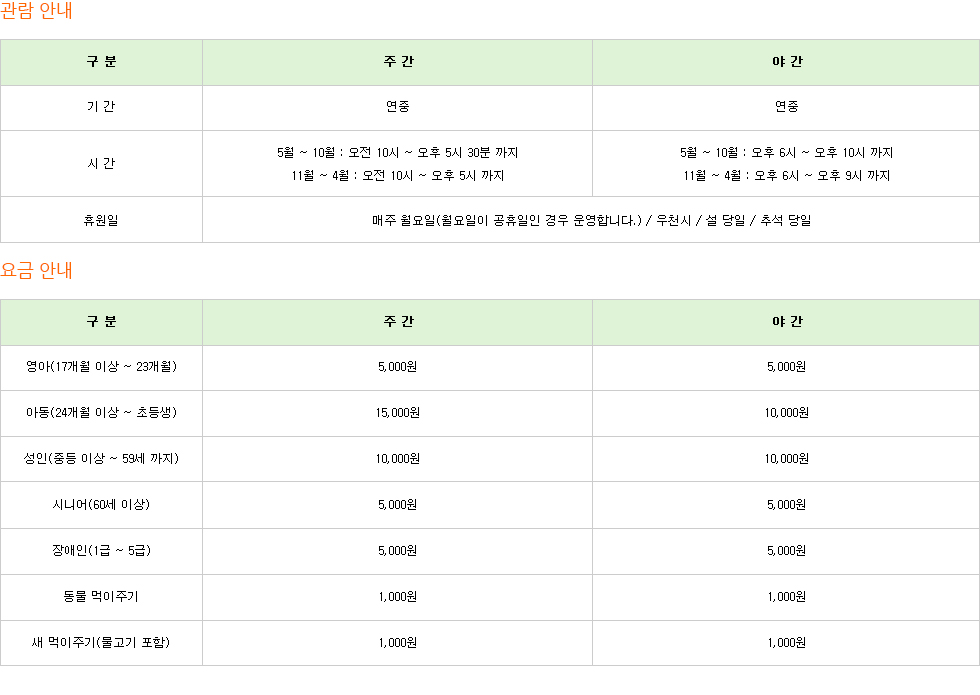Select the 성인(중등 이상 ~ 59세 까지) row label
This screenshot has width=980, height=695.
coord(101,458)
